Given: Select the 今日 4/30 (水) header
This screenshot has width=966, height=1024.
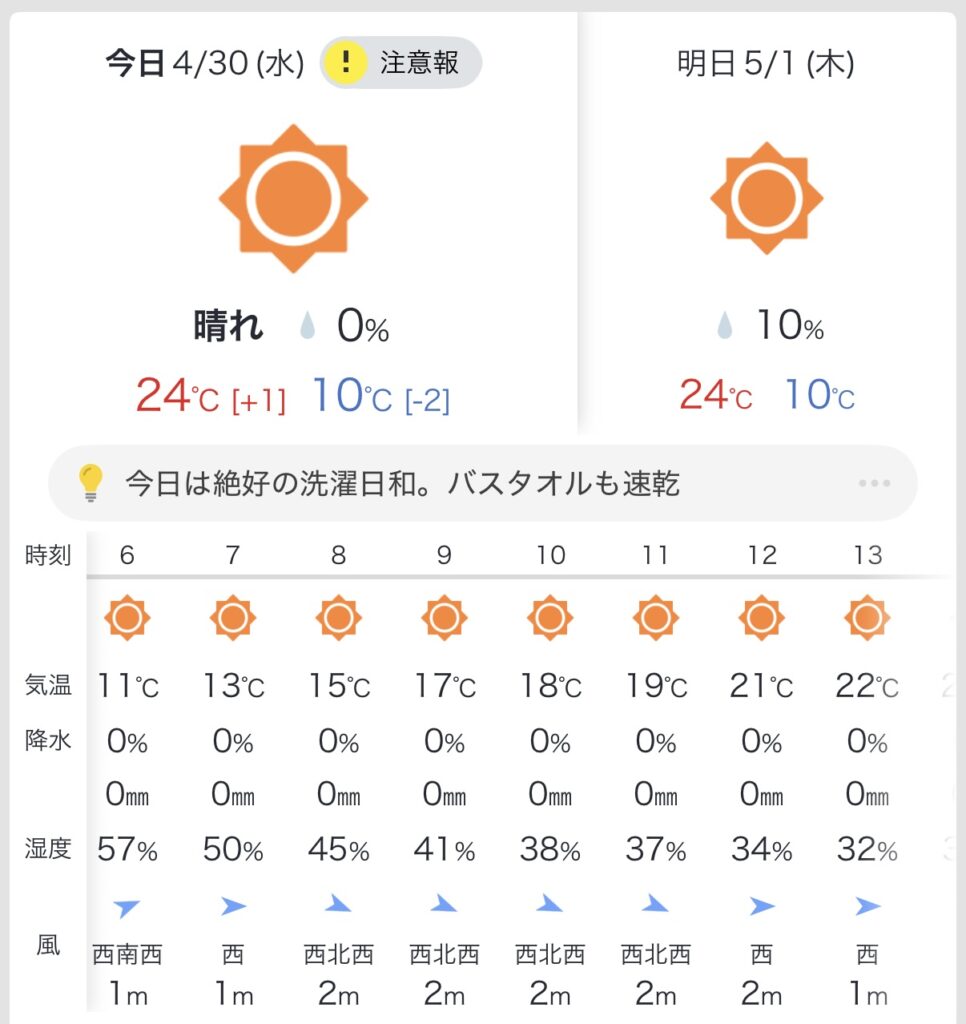Looking at the screenshot, I should 205,64.
